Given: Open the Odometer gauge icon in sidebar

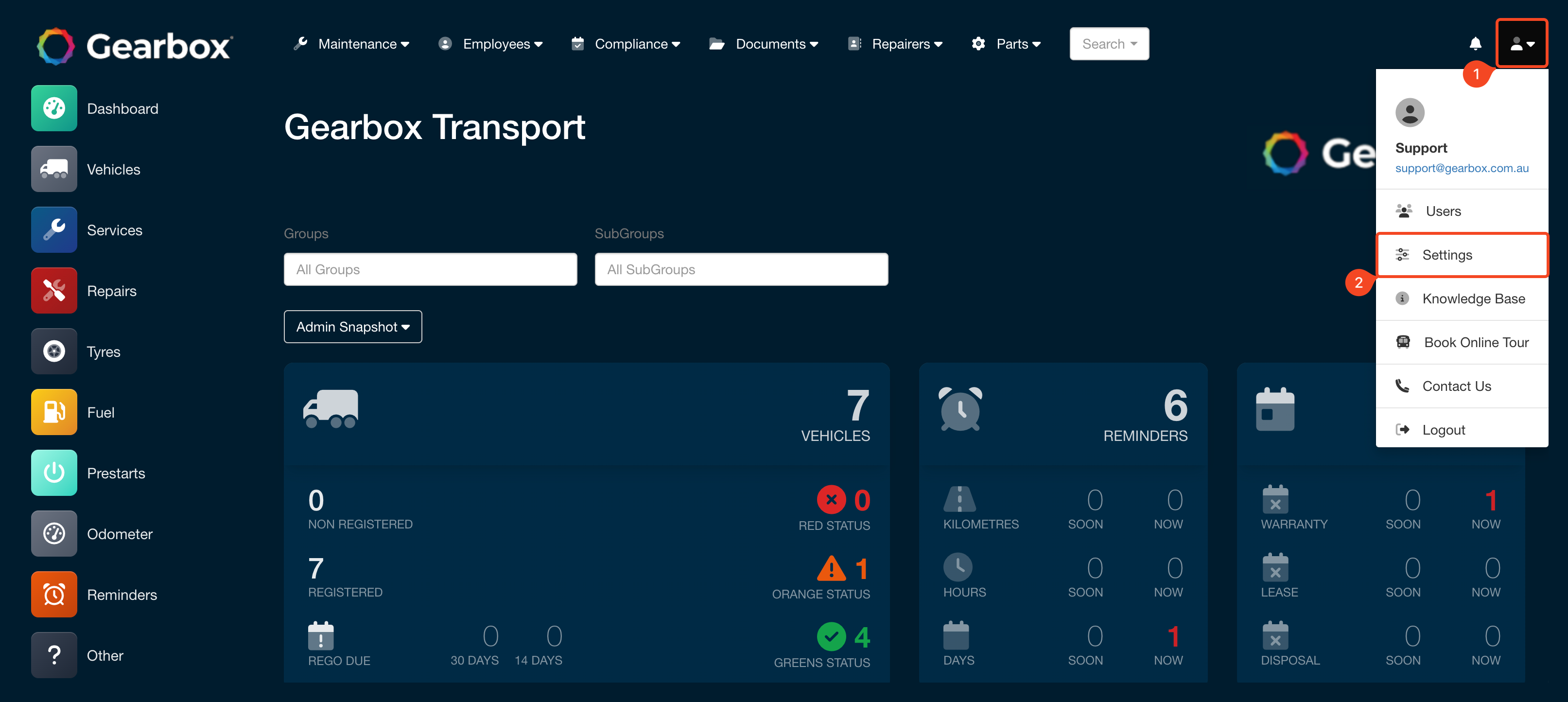Looking at the screenshot, I should 54,534.
